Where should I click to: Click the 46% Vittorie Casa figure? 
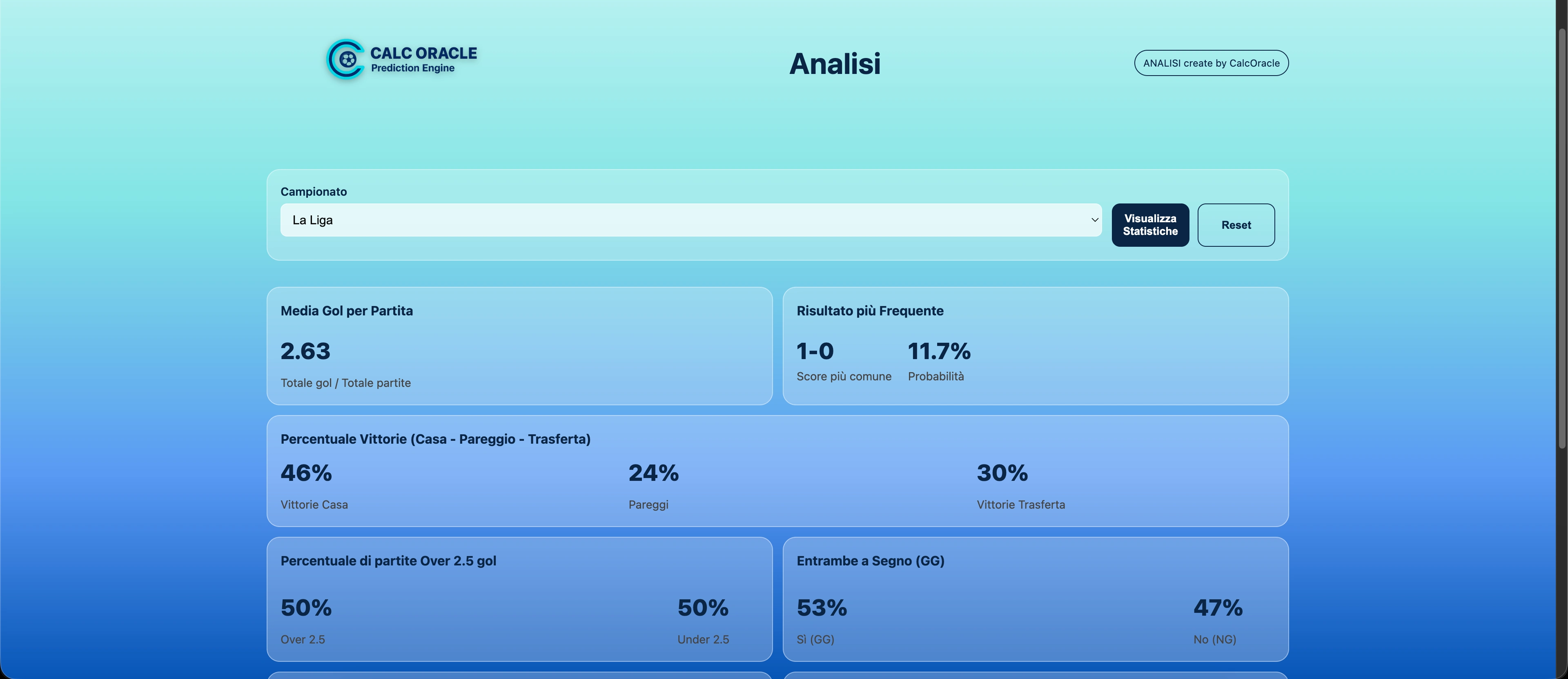(306, 473)
